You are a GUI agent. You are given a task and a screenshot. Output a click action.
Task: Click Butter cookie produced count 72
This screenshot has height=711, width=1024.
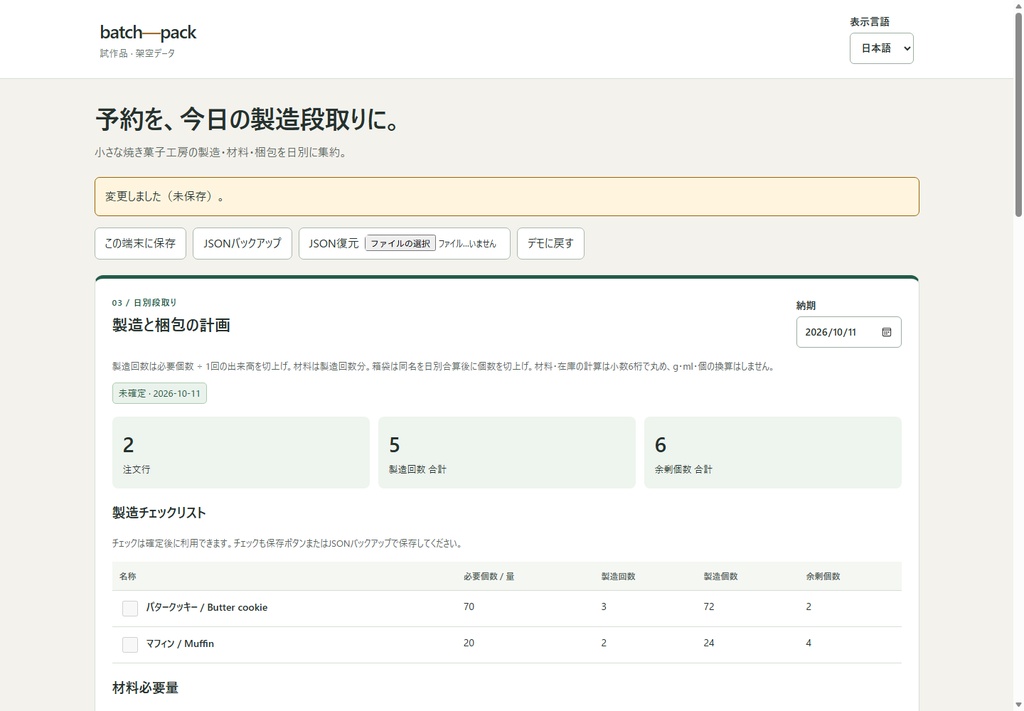pos(709,607)
